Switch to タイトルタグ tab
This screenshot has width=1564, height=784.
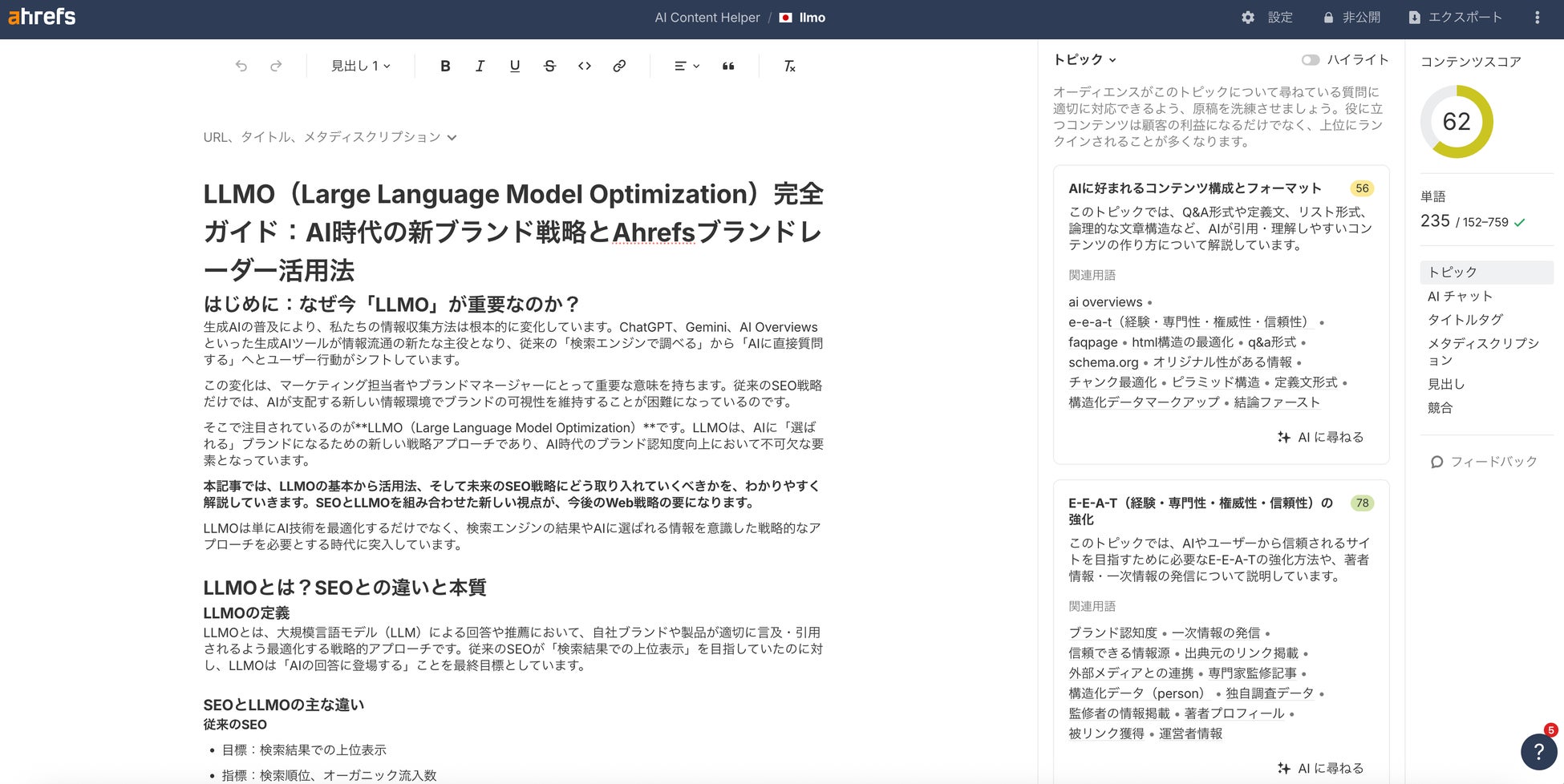pyautogui.click(x=1465, y=320)
